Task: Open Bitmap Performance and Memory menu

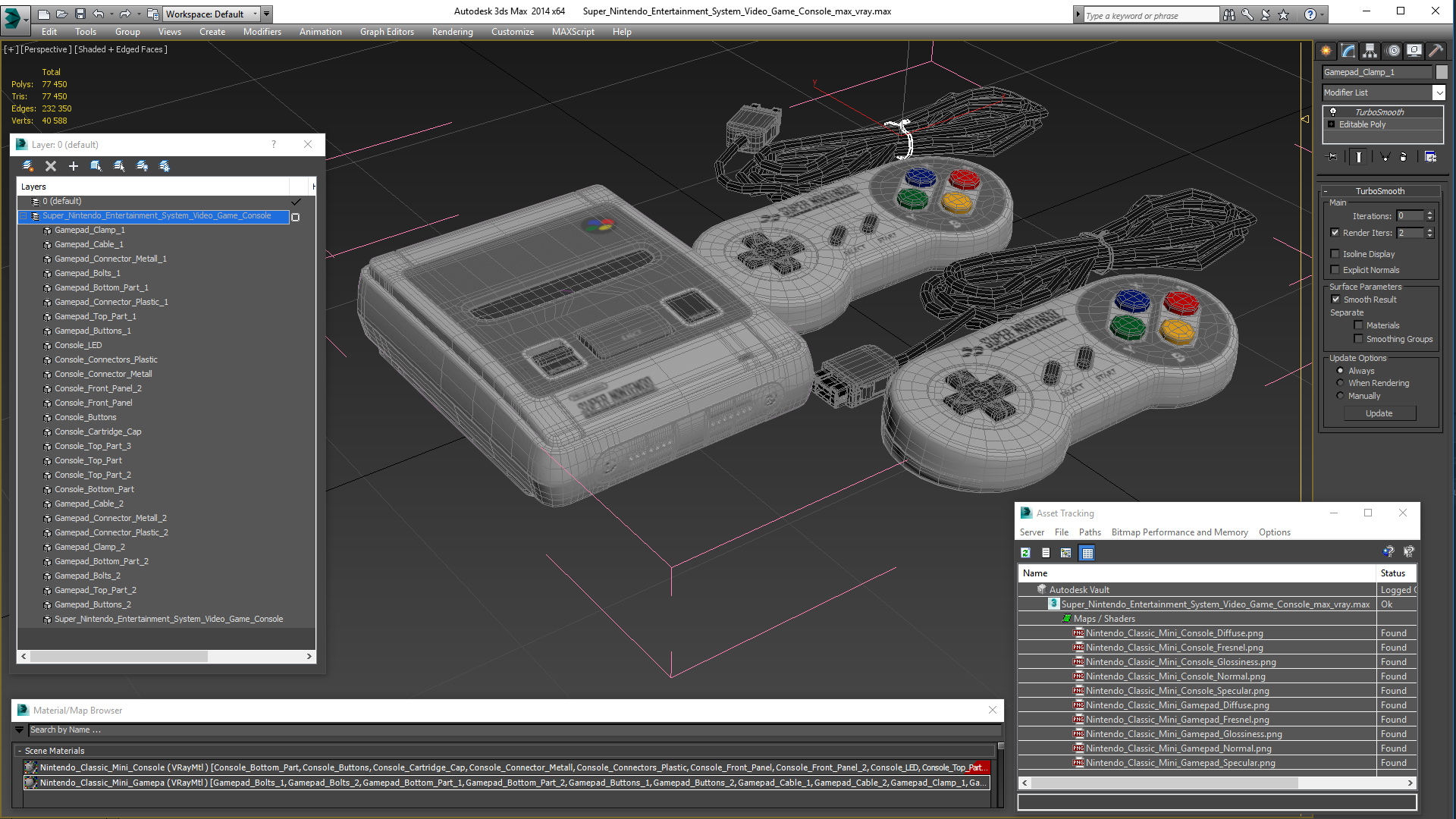Action: (x=1179, y=532)
